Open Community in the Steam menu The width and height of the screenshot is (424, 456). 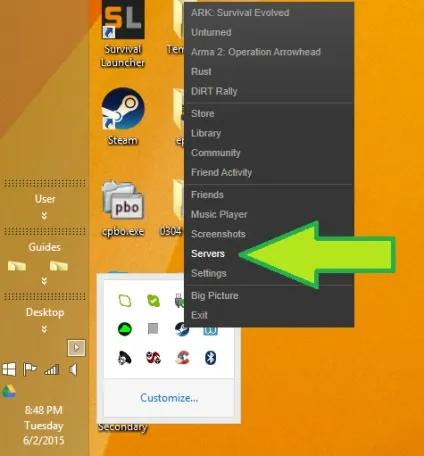point(269,153)
